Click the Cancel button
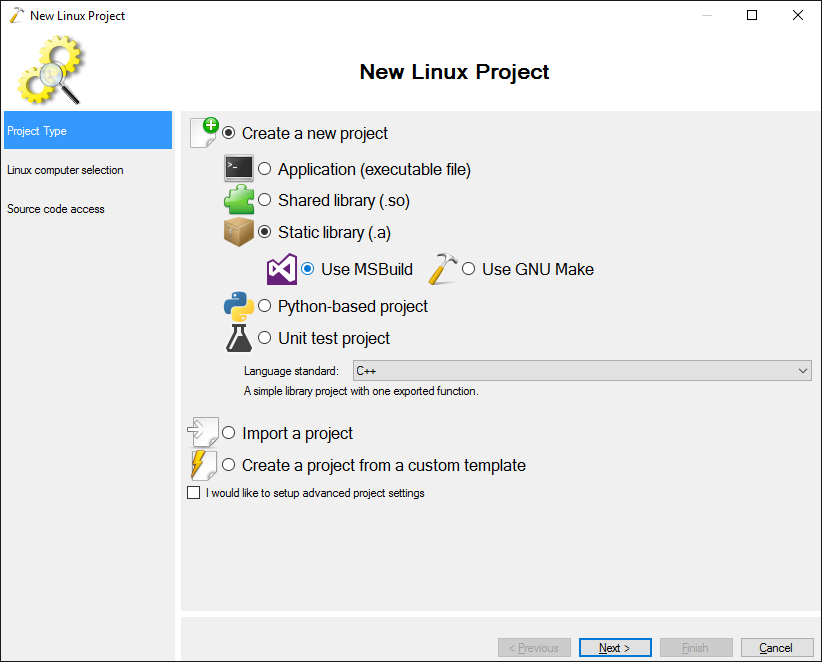The width and height of the screenshot is (822, 662). pyautogui.click(x=776, y=648)
